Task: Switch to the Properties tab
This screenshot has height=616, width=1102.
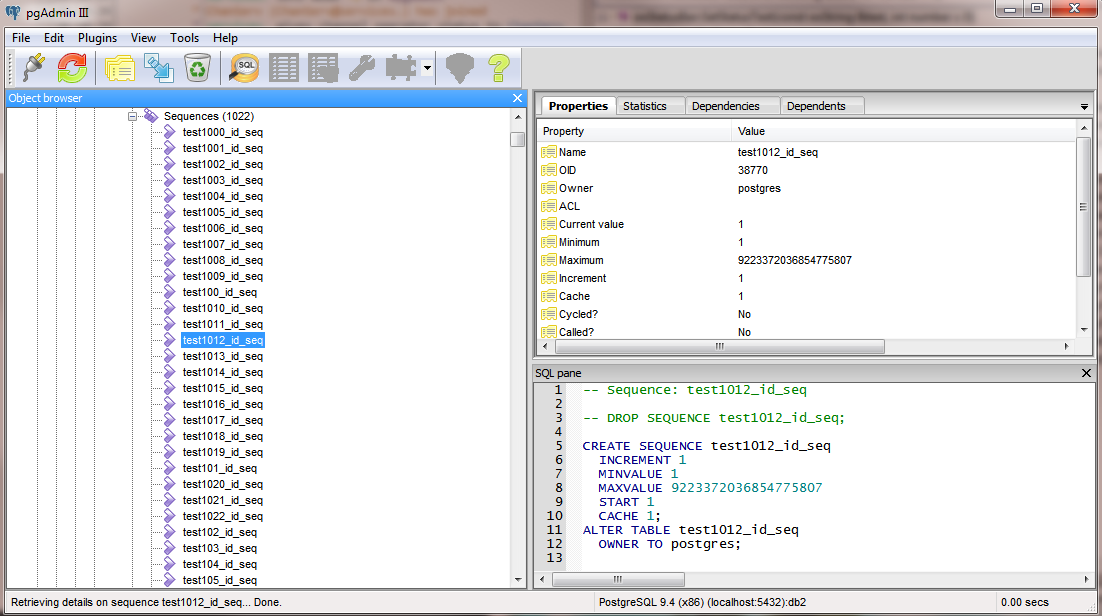Action: [x=578, y=106]
